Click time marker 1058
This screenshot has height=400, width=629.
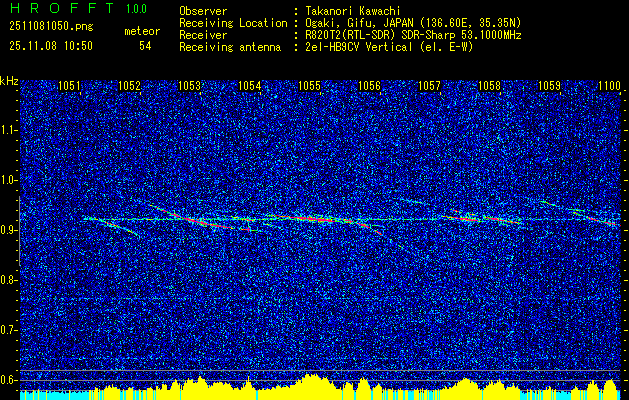point(489,85)
